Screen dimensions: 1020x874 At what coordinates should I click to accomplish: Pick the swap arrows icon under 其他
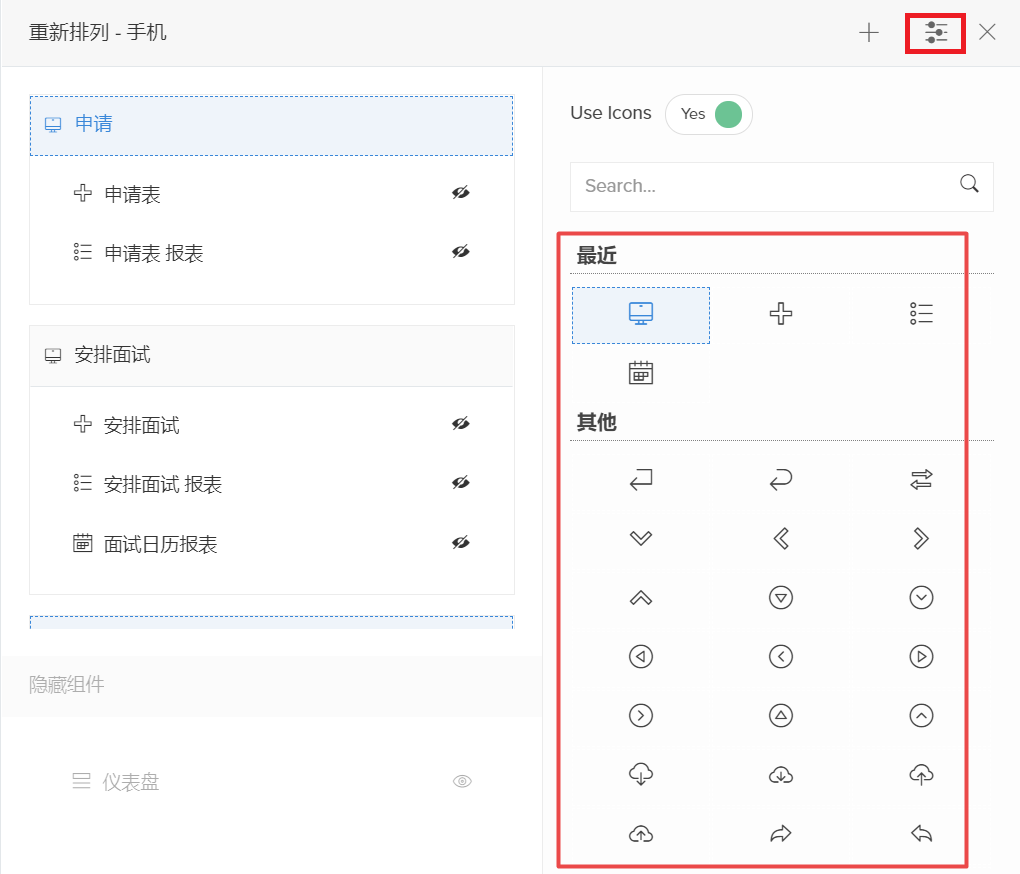[x=921, y=481]
